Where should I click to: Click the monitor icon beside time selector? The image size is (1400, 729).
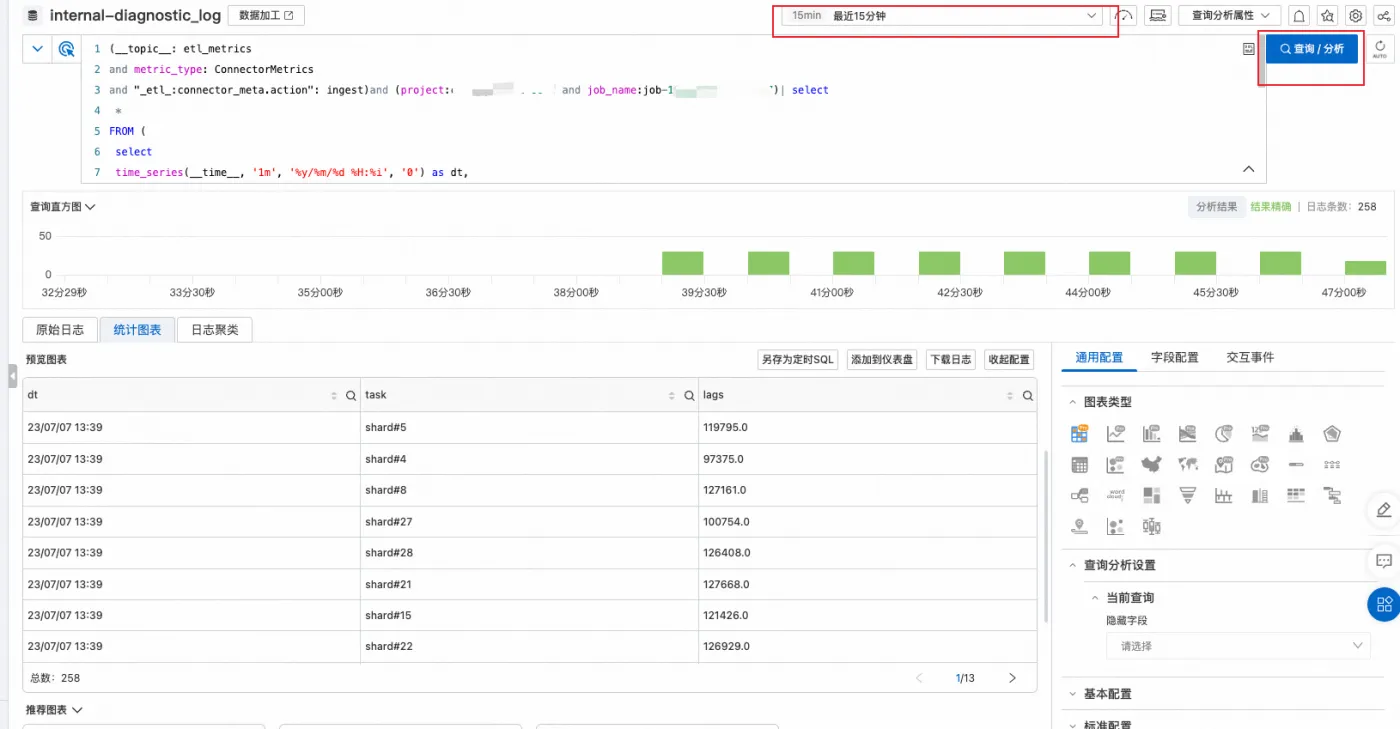click(x=1158, y=16)
